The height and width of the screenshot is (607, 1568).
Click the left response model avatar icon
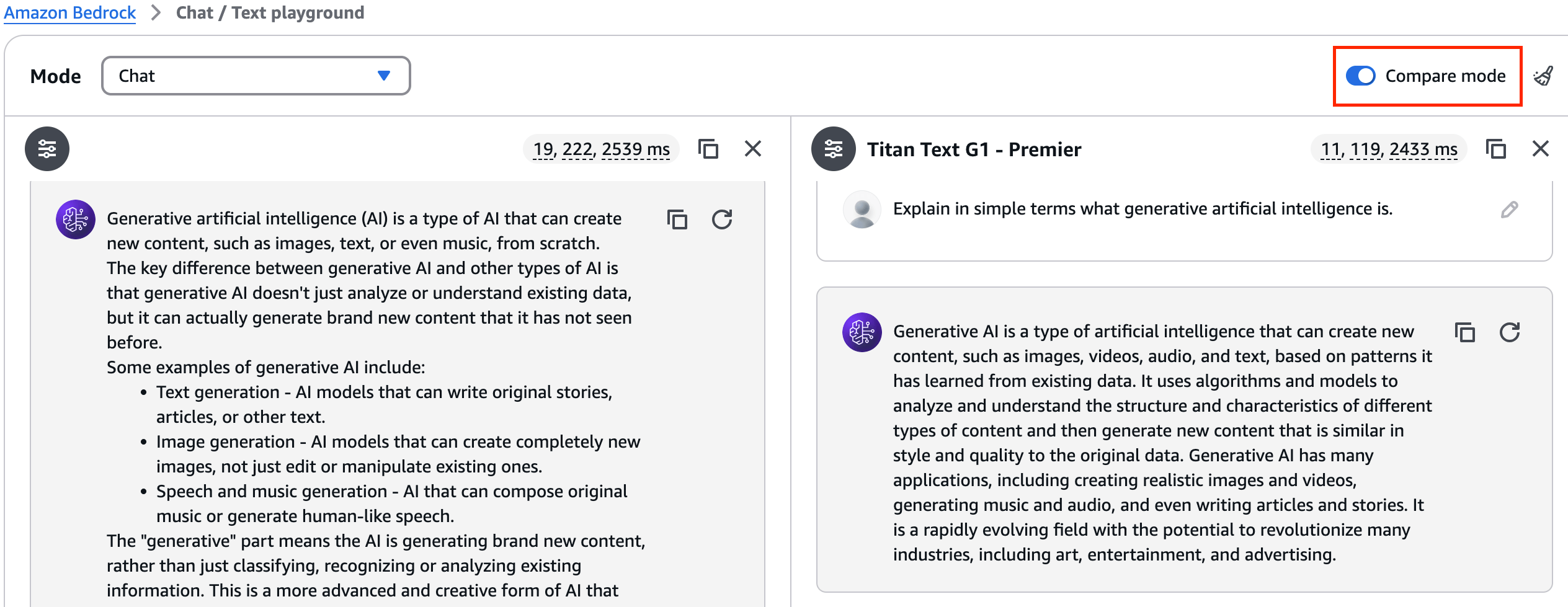click(x=76, y=219)
